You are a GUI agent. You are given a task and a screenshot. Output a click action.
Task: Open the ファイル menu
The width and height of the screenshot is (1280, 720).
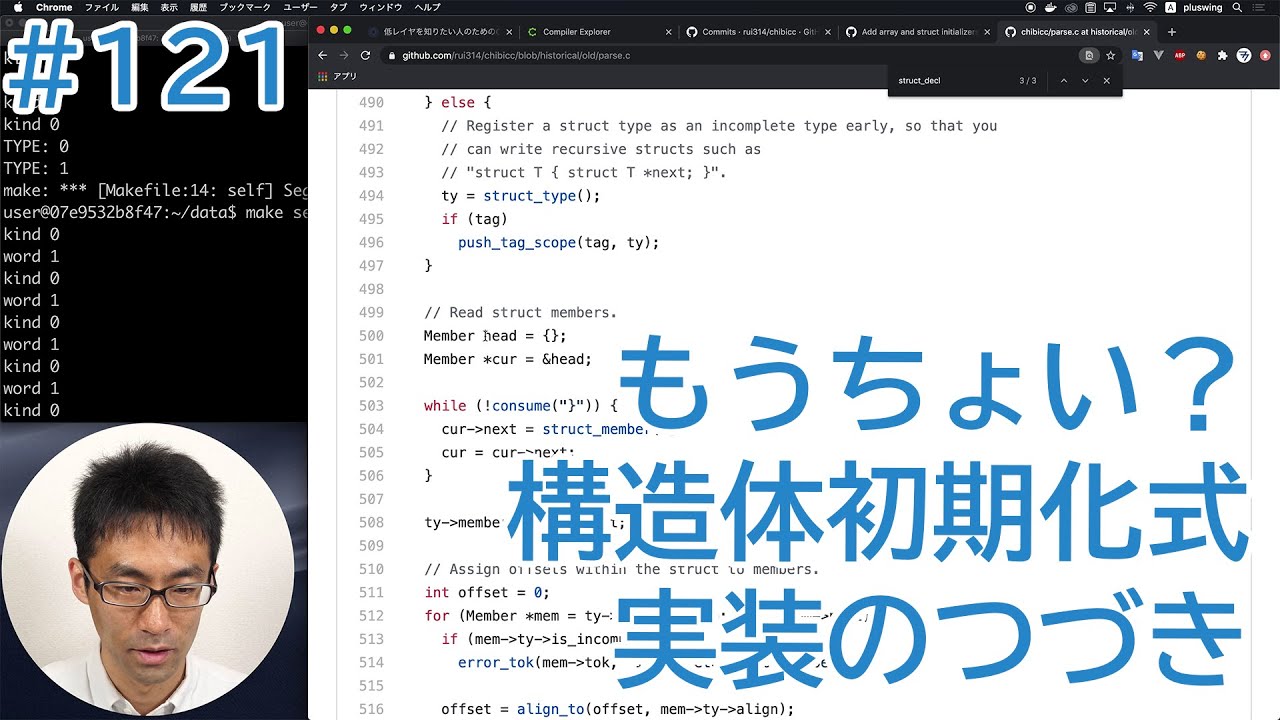point(102,7)
